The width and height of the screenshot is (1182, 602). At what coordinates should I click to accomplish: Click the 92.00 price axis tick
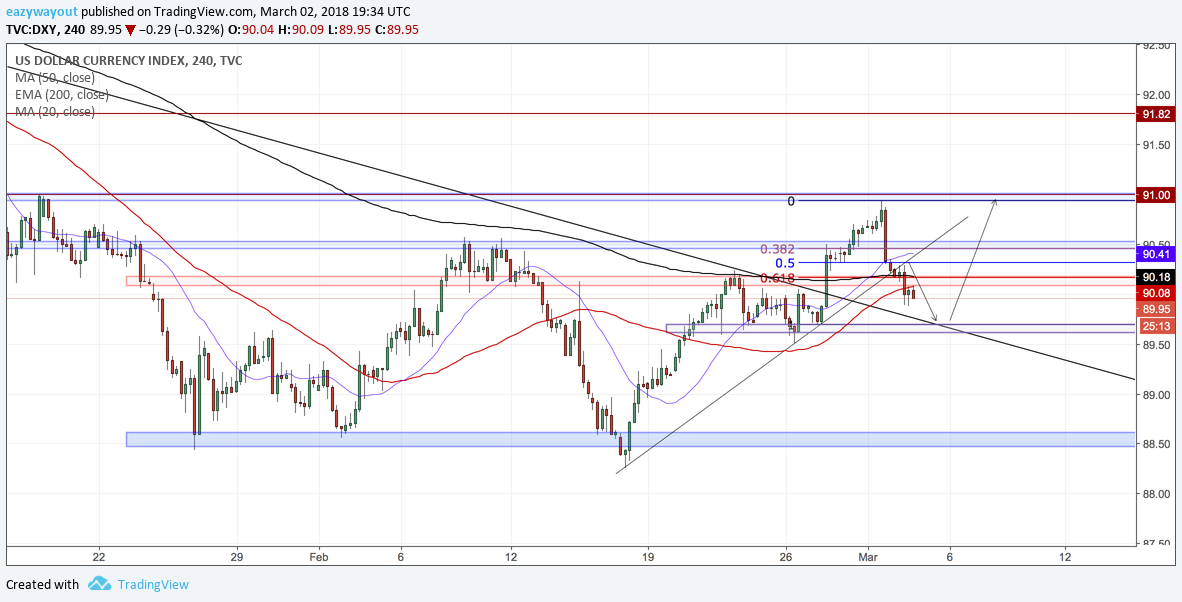click(1158, 95)
